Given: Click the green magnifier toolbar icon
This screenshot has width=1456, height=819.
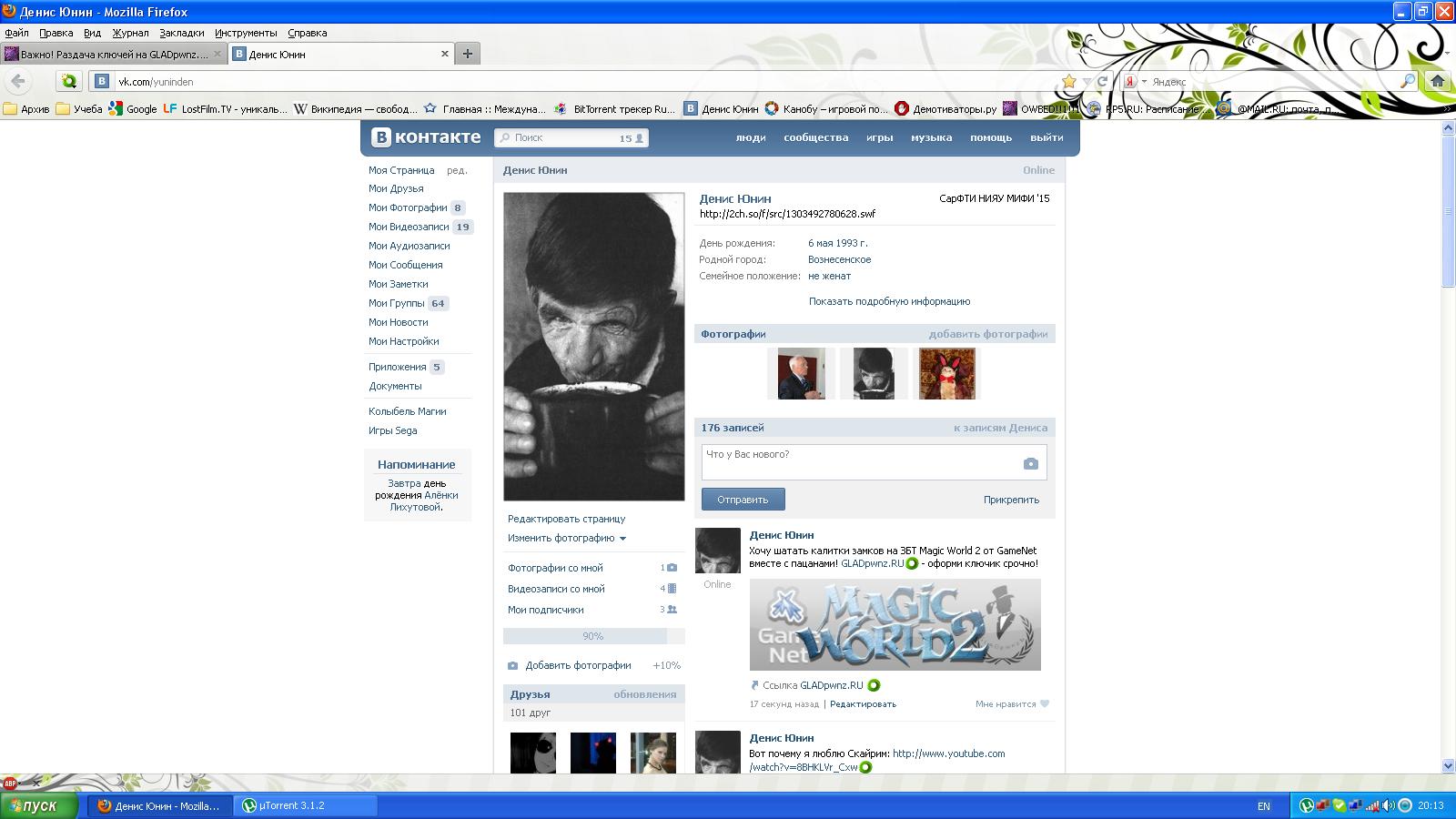Looking at the screenshot, I should [69, 81].
